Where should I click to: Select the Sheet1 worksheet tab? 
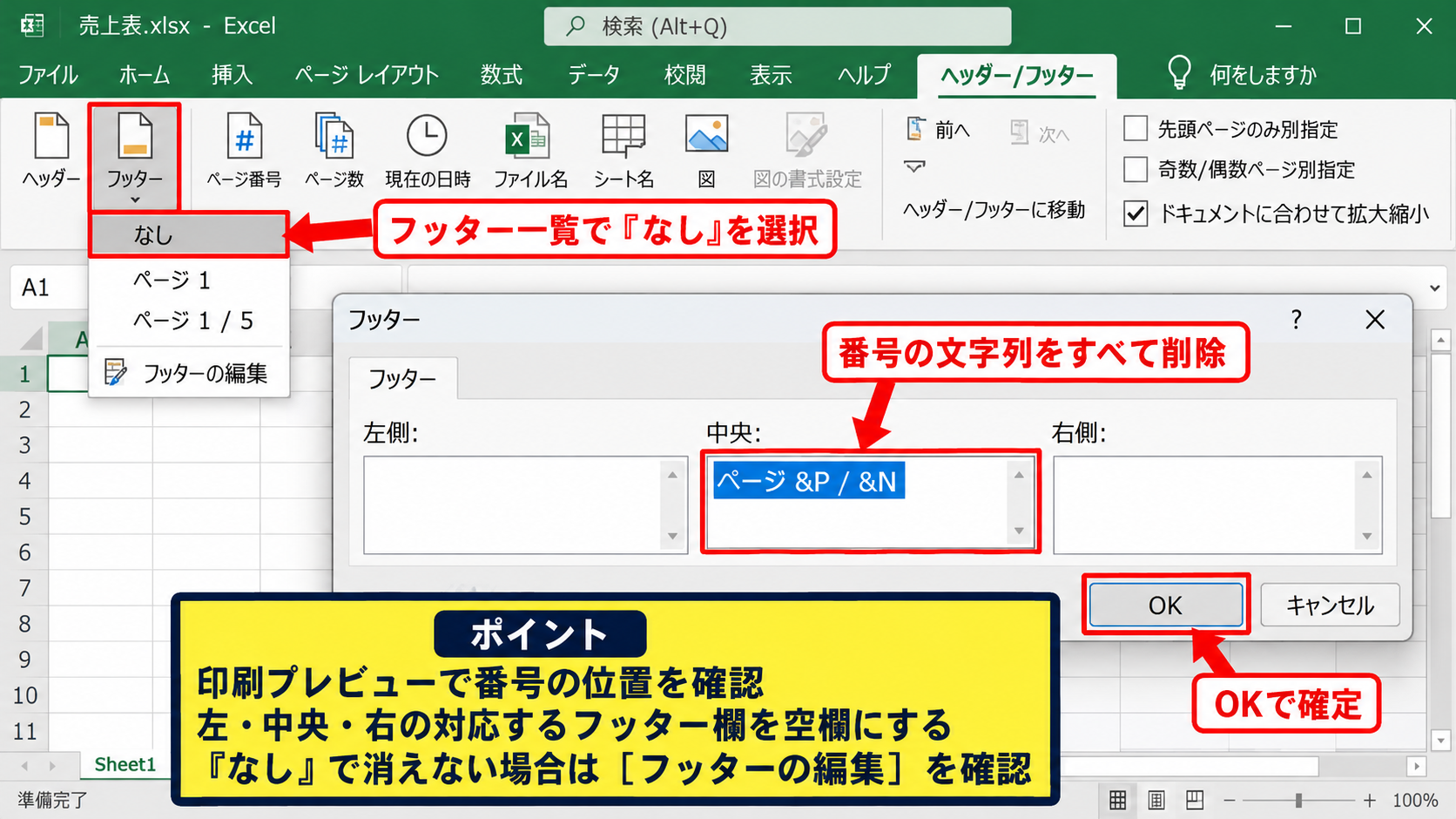point(125,765)
